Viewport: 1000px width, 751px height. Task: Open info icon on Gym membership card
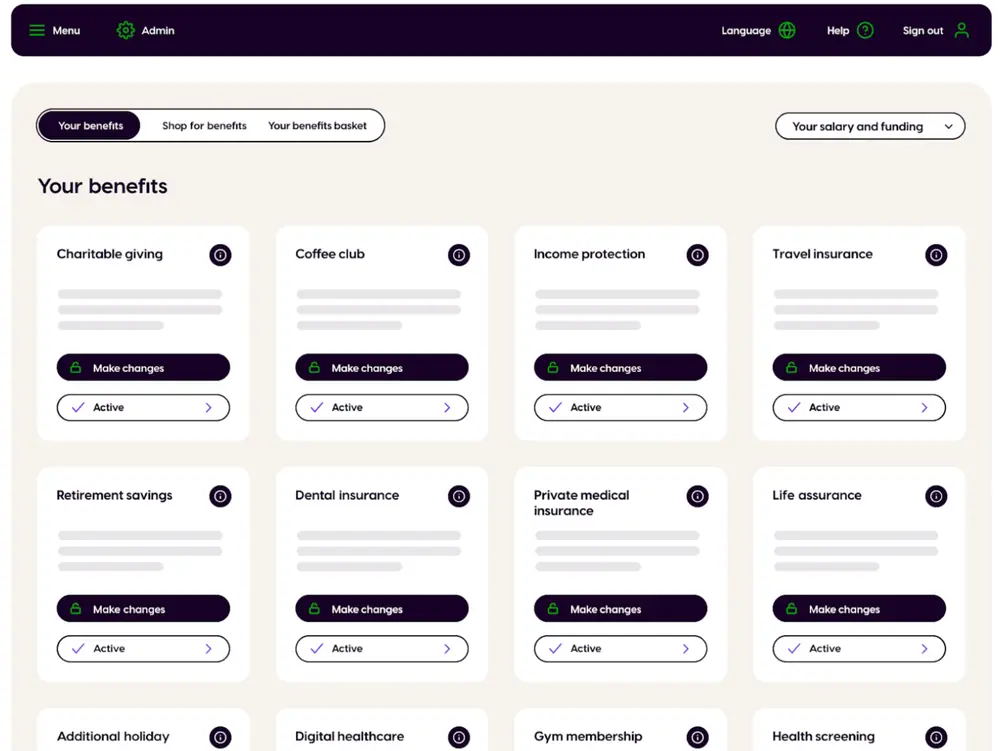(x=697, y=737)
